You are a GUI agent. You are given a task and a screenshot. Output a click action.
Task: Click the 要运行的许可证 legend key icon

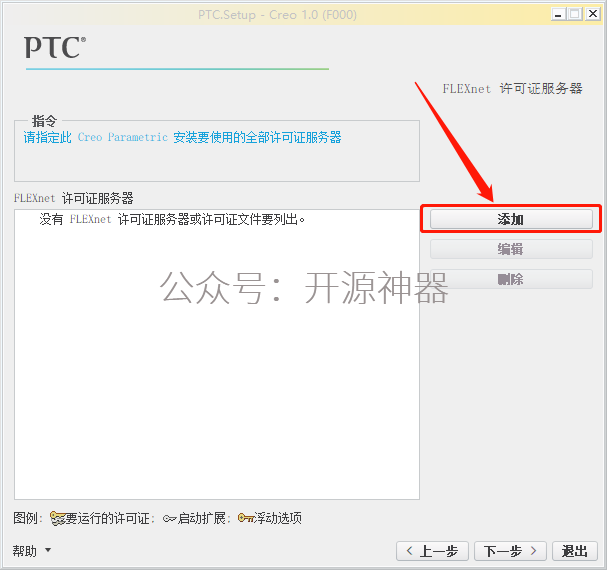click(57, 518)
